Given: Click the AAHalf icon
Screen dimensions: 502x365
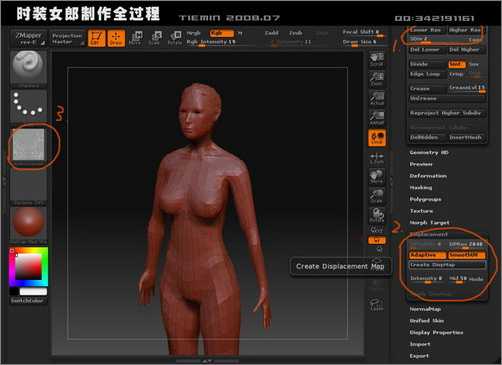Looking at the screenshot, I should pos(377,118).
